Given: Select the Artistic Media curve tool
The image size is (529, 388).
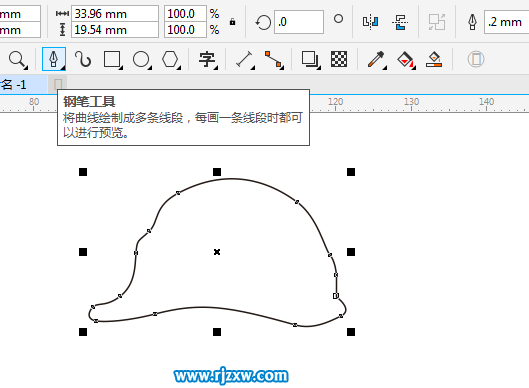Looking at the screenshot, I should [83, 59].
